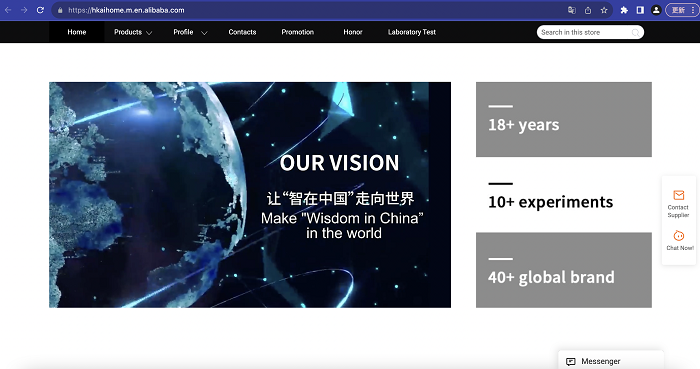Open the Messenger panel
This screenshot has height=369, width=700.
coord(611,361)
